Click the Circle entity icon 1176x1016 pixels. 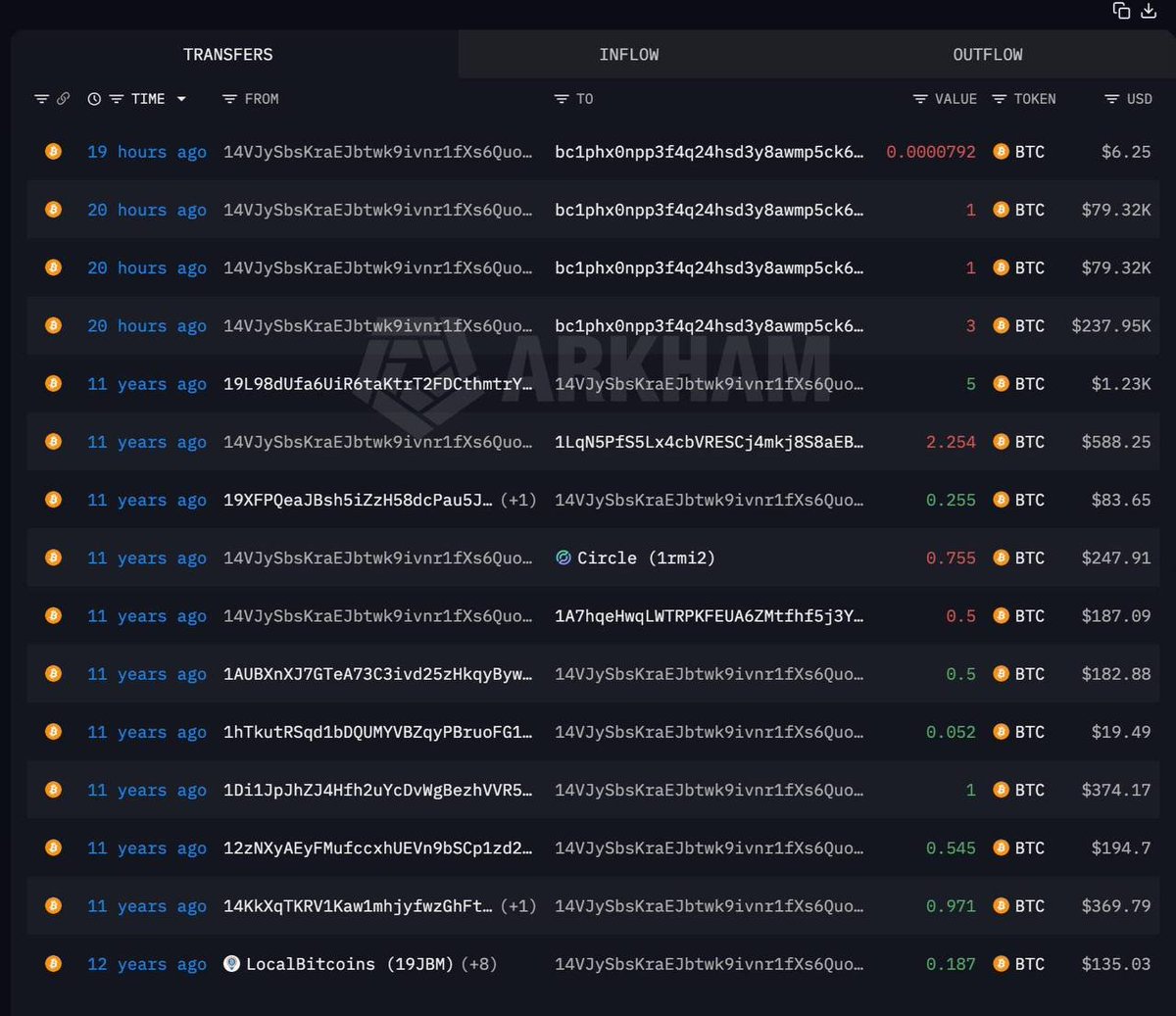click(x=563, y=557)
